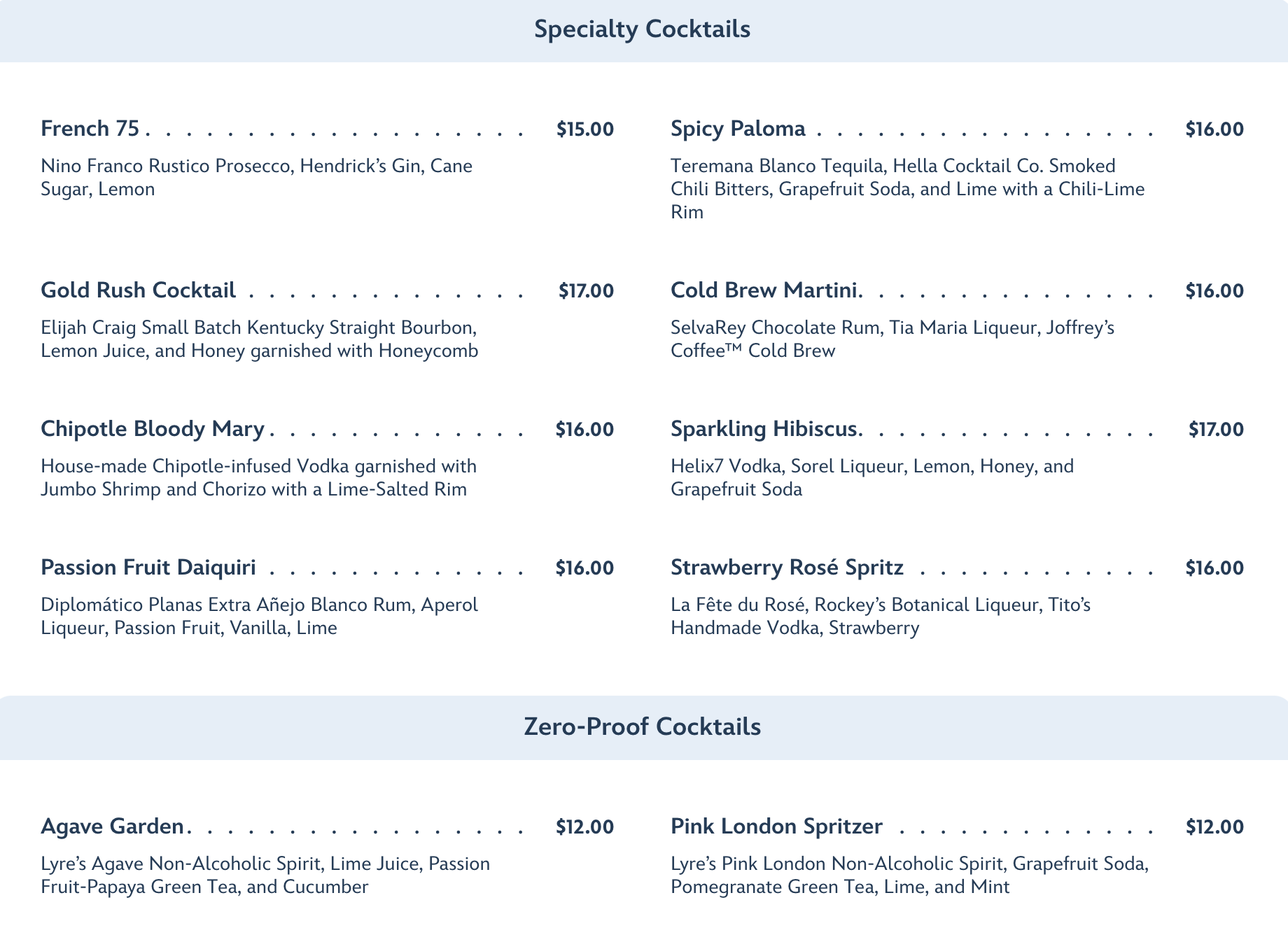Click the Pink London Spritzer title
This screenshot has width=1288, height=928.
click(x=776, y=827)
